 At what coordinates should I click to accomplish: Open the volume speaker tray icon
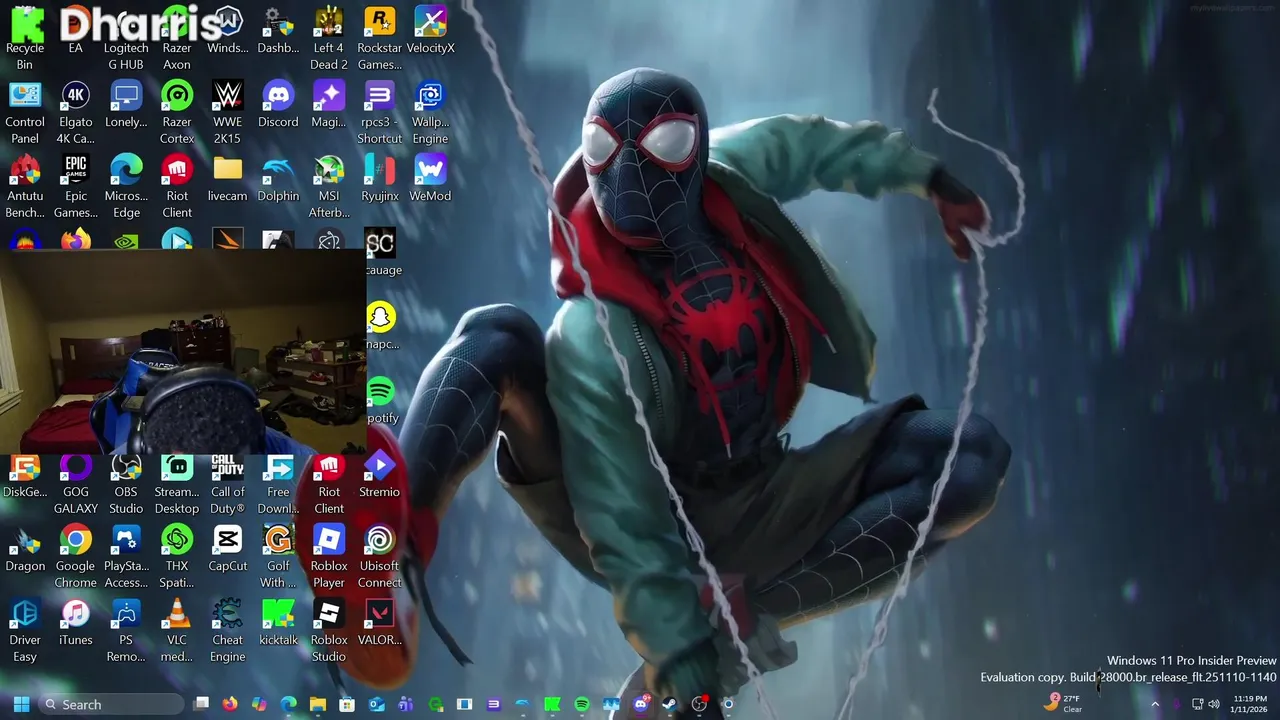pos(1214,704)
